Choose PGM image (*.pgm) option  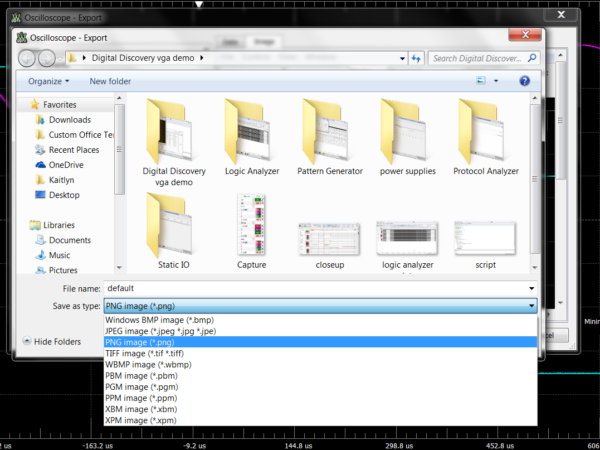point(321,387)
